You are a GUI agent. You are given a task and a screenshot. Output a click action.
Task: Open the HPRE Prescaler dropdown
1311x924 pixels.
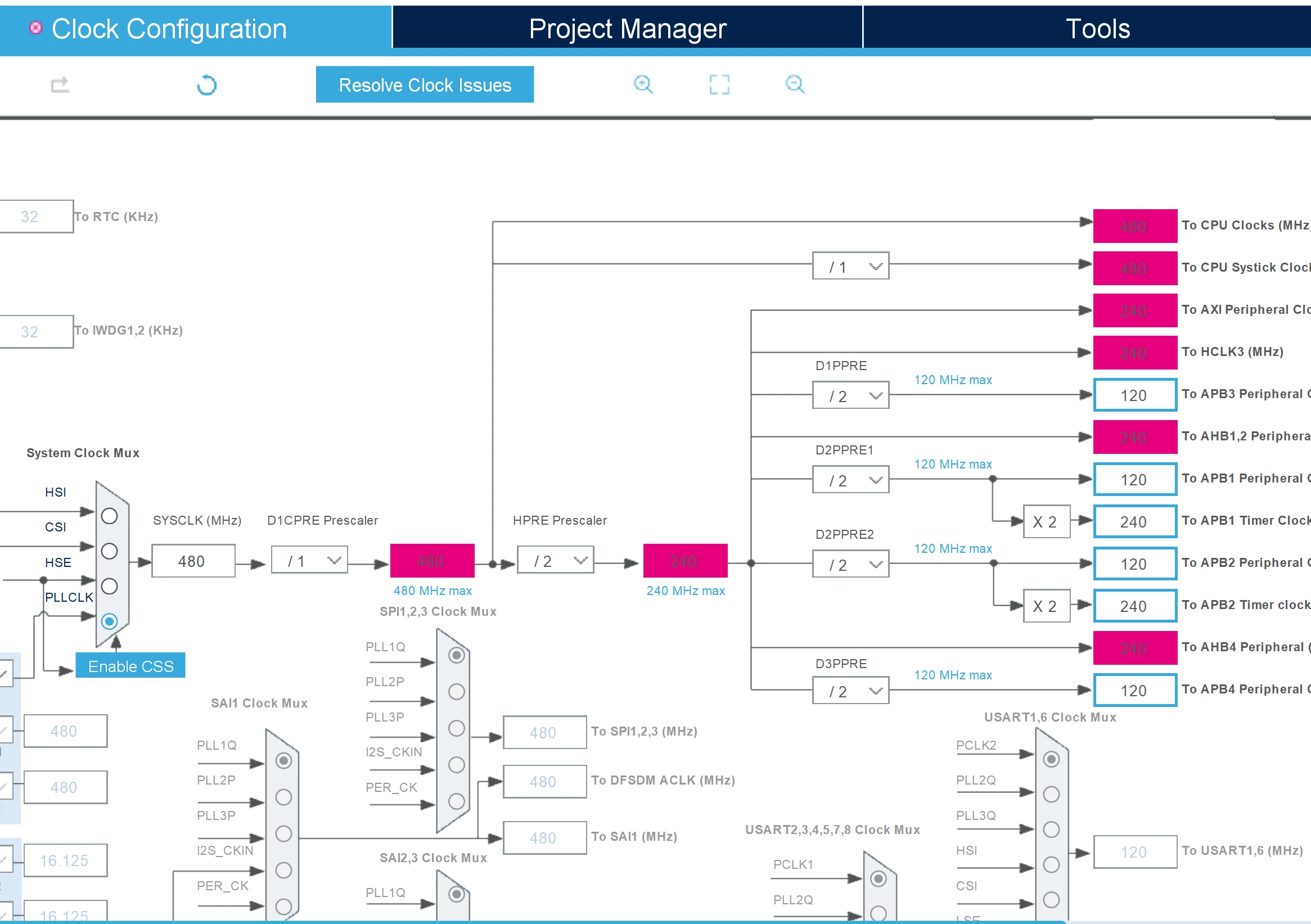pos(555,560)
